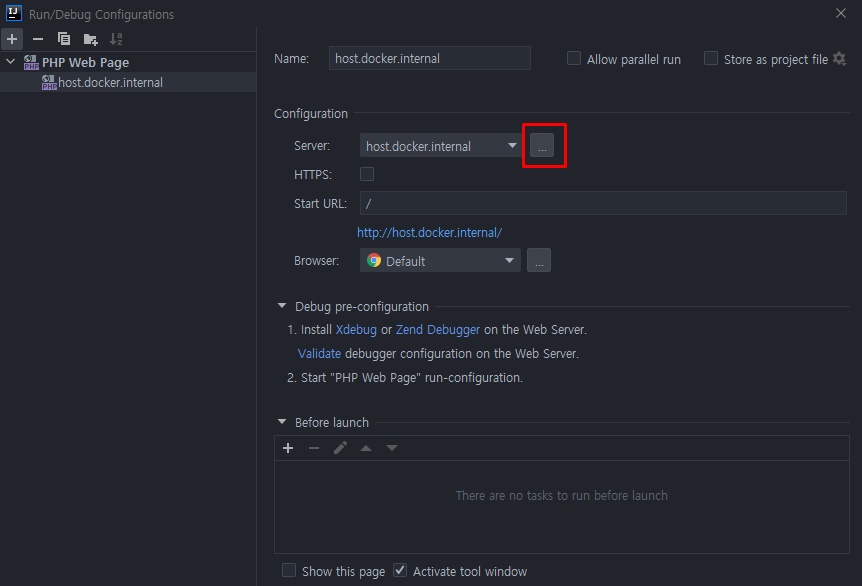The width and height of the screenshot is (862, 586).
Task: Click the Chrome icon in Browser dropdown
Action: (374, 261)
